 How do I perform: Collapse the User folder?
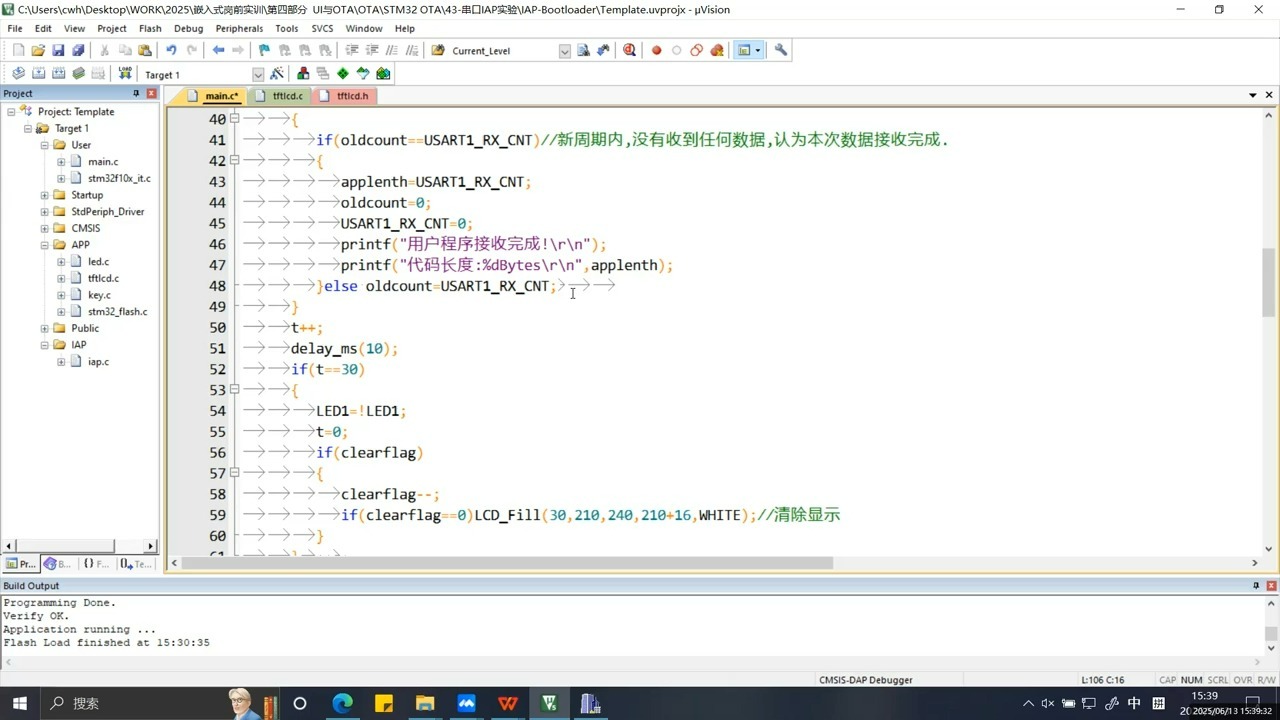[x=45, y=145]
